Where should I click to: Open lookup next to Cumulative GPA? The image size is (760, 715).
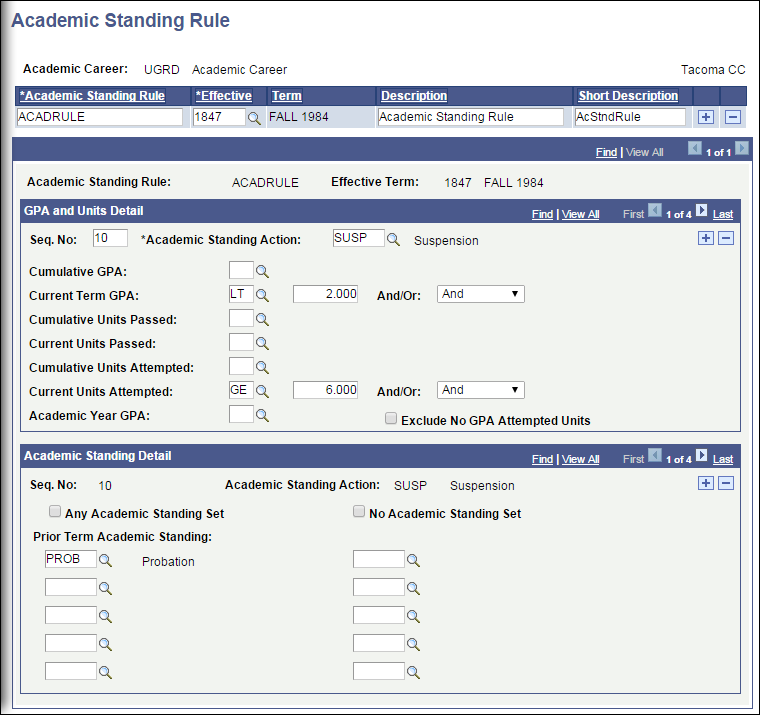point(262,271)
